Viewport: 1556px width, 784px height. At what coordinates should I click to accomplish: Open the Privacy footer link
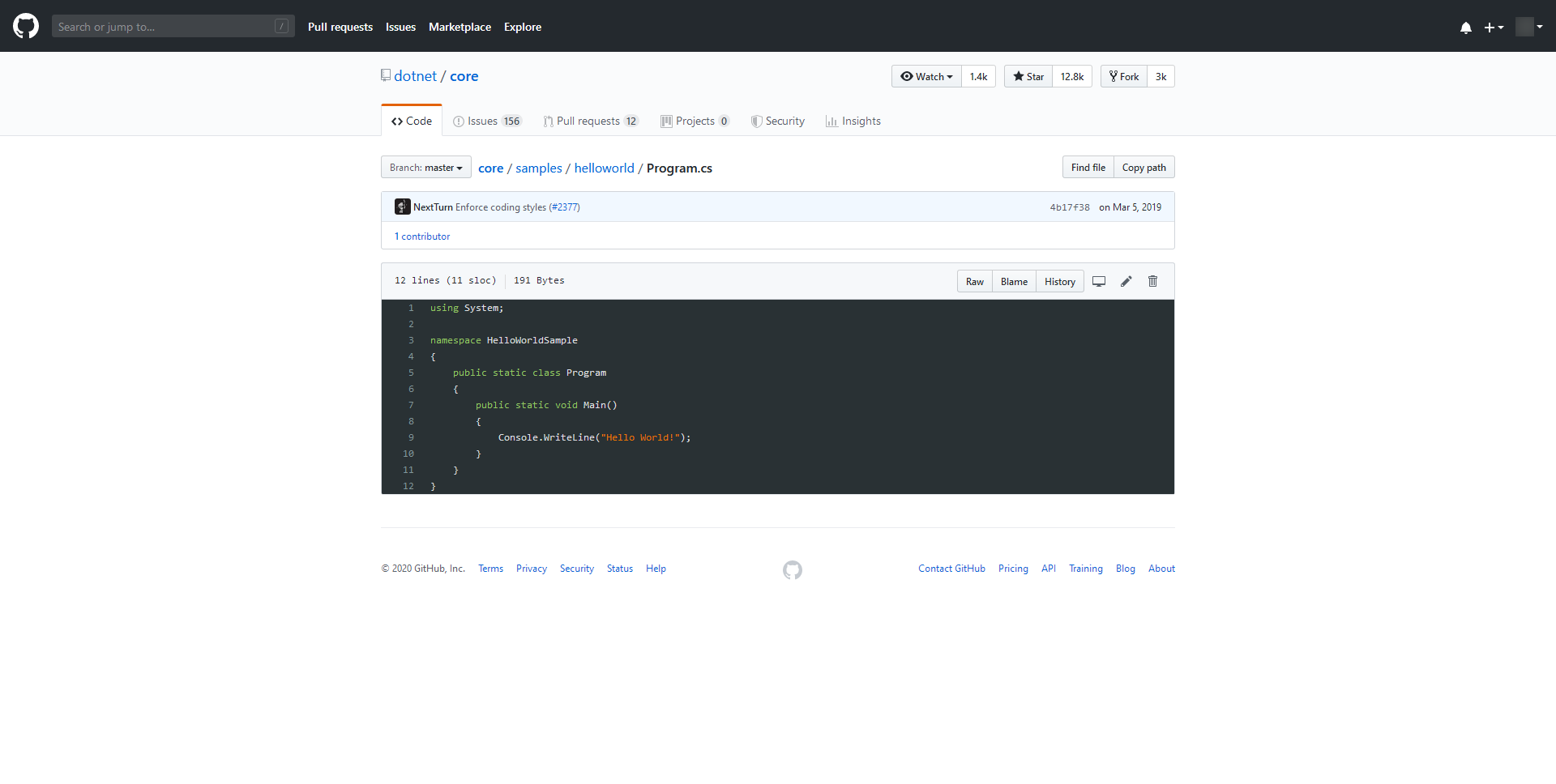tap(532, 569)
